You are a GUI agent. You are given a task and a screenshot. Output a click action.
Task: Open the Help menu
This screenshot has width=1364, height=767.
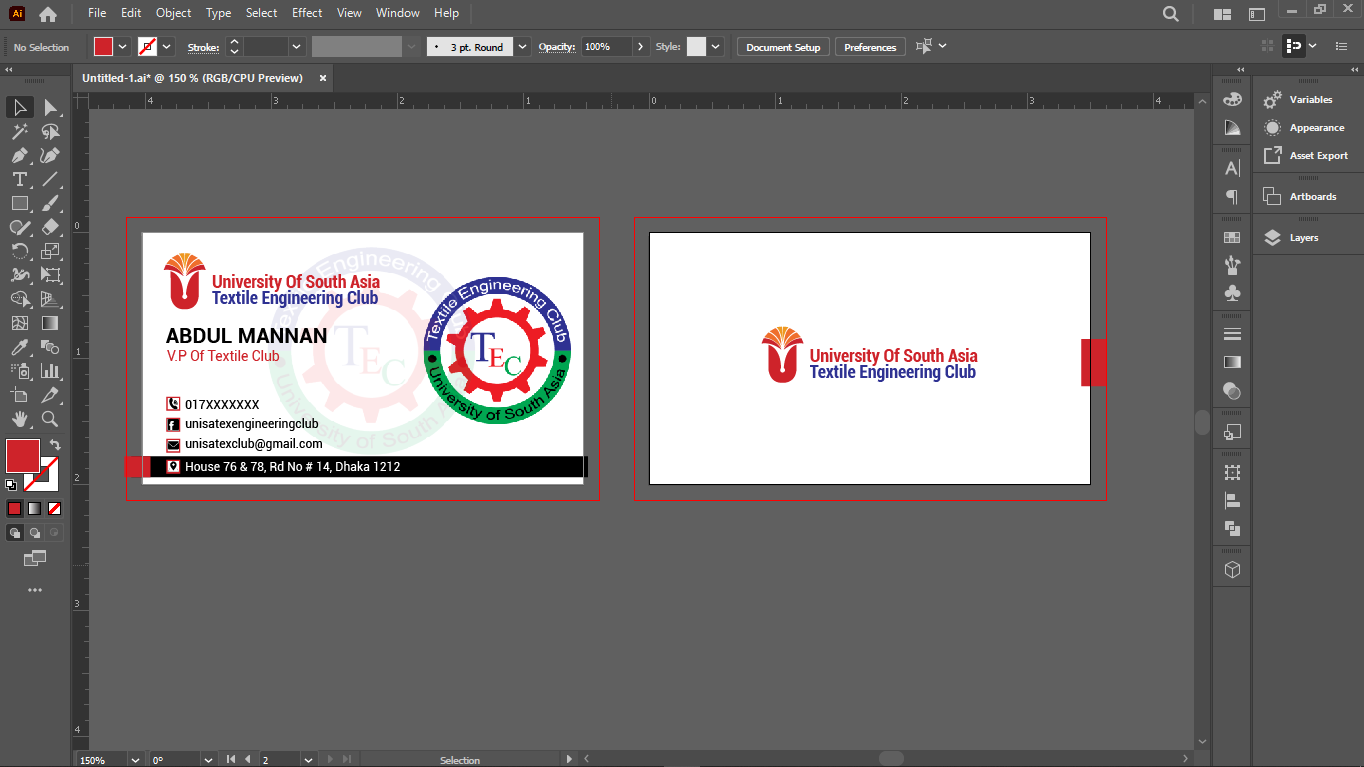[x=446, y=13]
